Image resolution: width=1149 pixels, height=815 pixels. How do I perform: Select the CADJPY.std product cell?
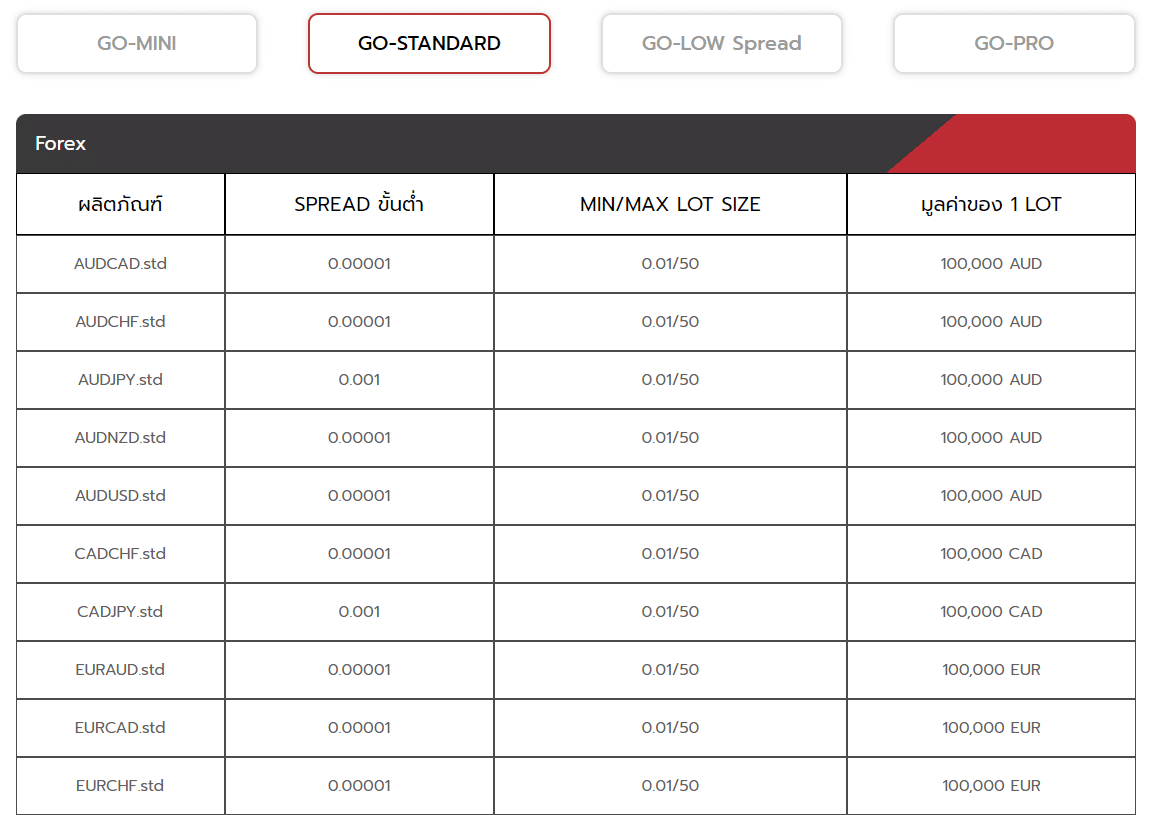tap(120, 612)
